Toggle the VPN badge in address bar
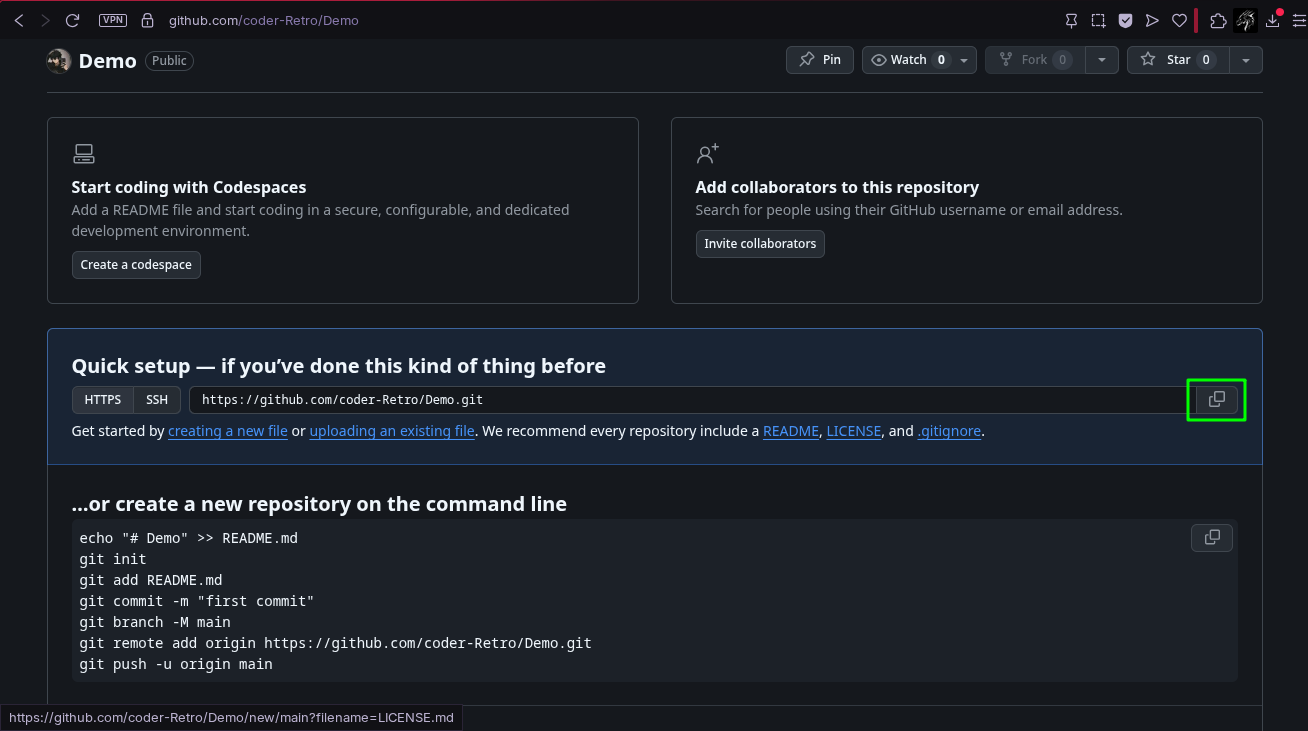The height and width of the screenshot is (731, 1308). pyautogui.click(x=113, y=20)
